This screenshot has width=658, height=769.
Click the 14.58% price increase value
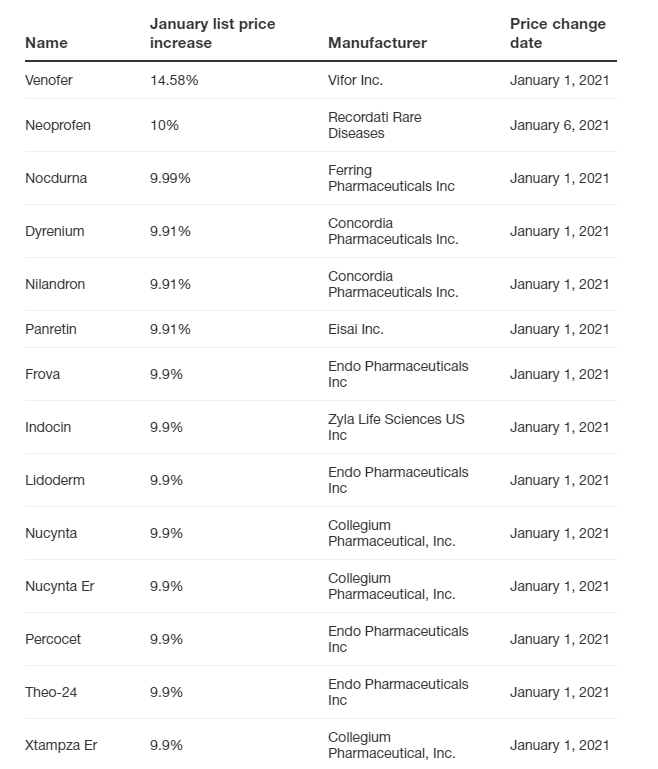point(174,80)
